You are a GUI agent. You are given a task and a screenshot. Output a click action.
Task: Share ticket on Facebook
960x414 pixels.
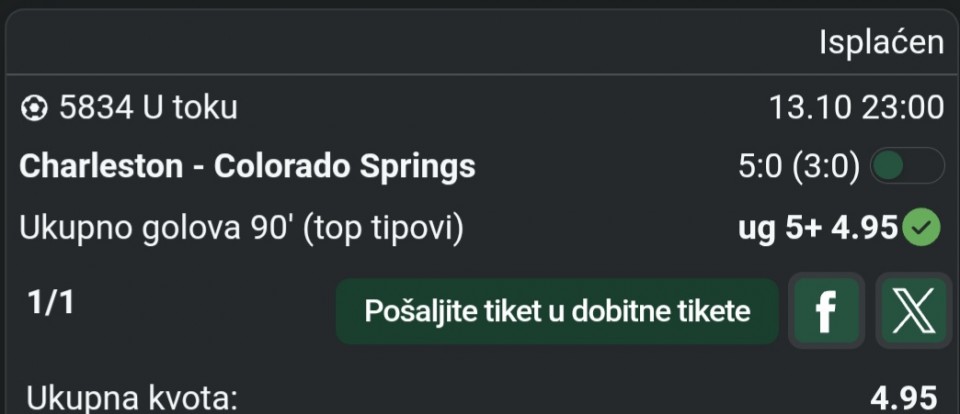coord(825,311)
